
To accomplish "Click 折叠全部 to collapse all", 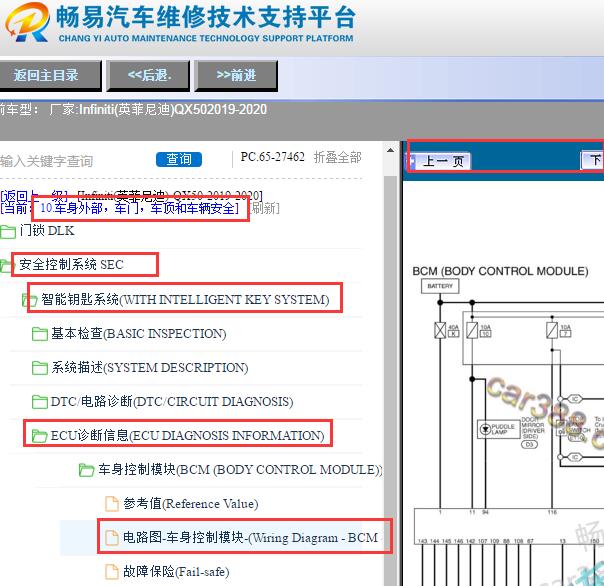I will point(337,157).
